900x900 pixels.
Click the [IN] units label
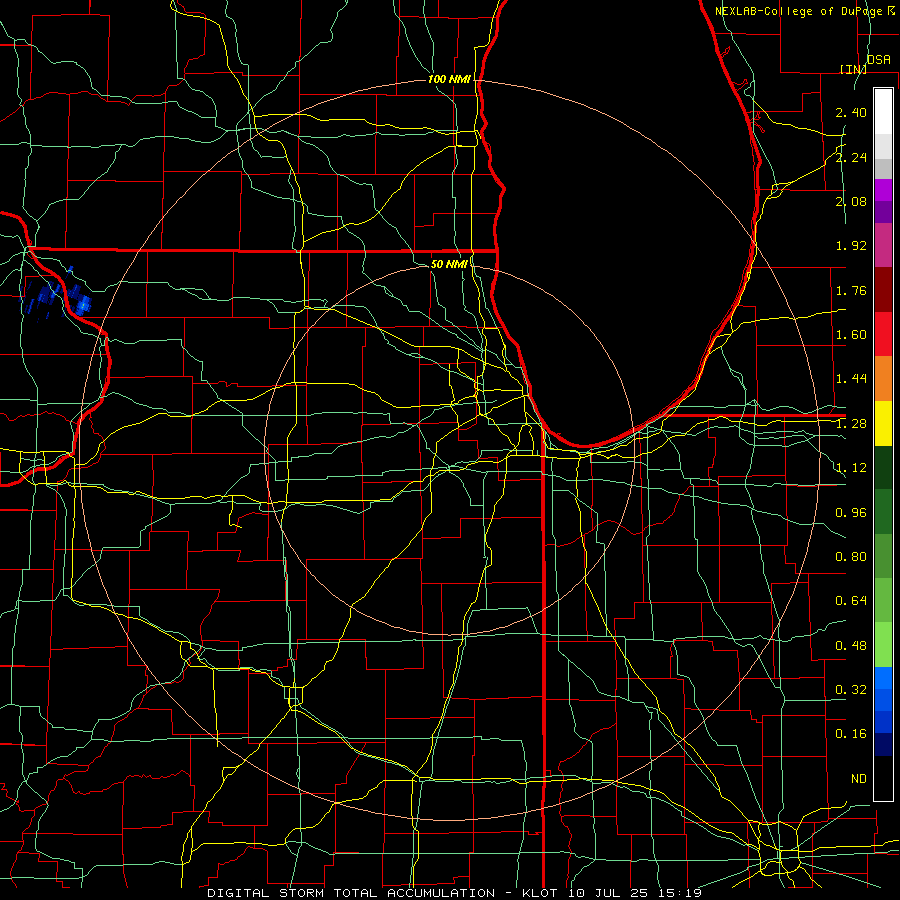click(x=854, y=69)
